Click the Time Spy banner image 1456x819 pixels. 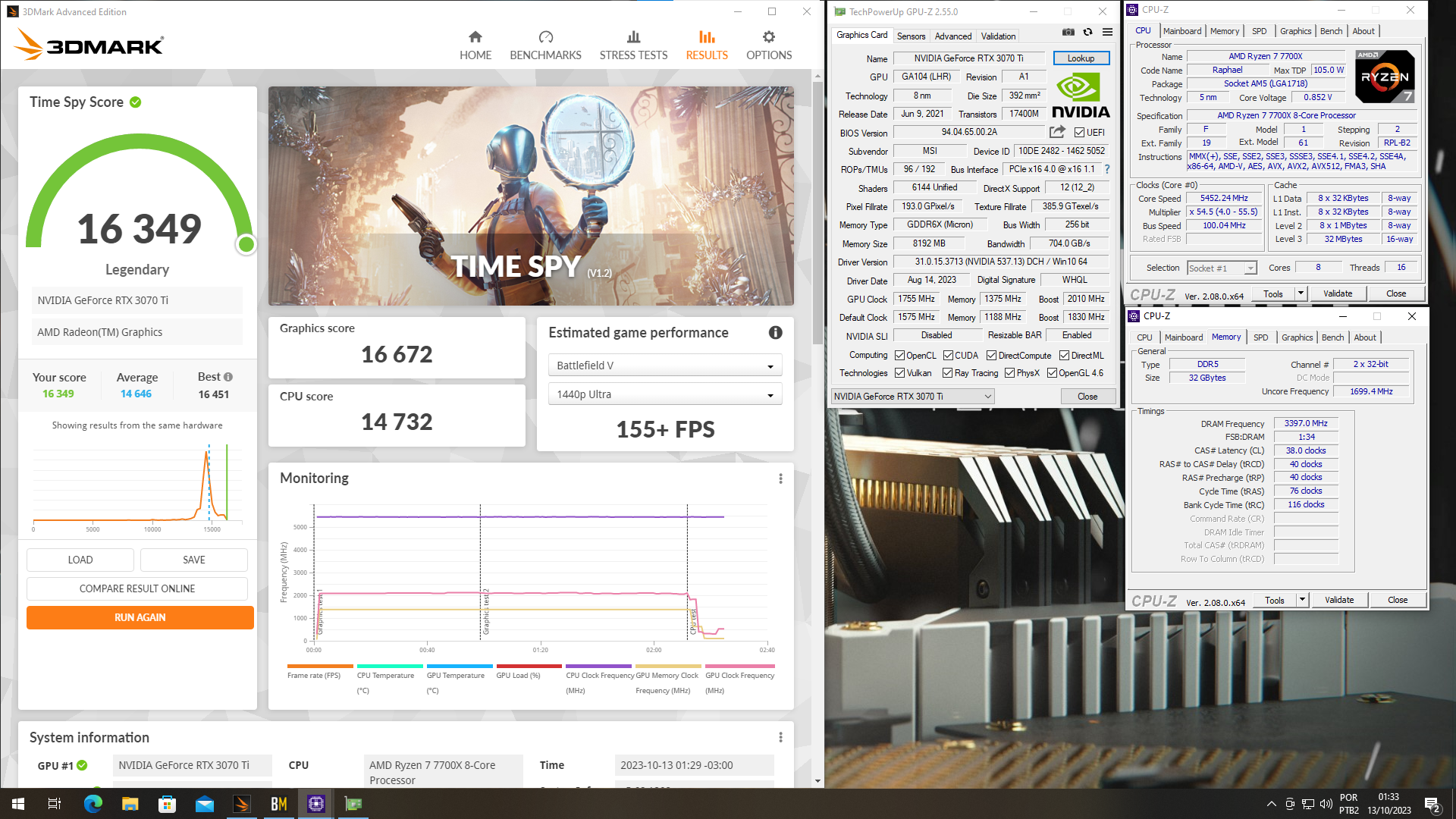[x=531, y=196]
